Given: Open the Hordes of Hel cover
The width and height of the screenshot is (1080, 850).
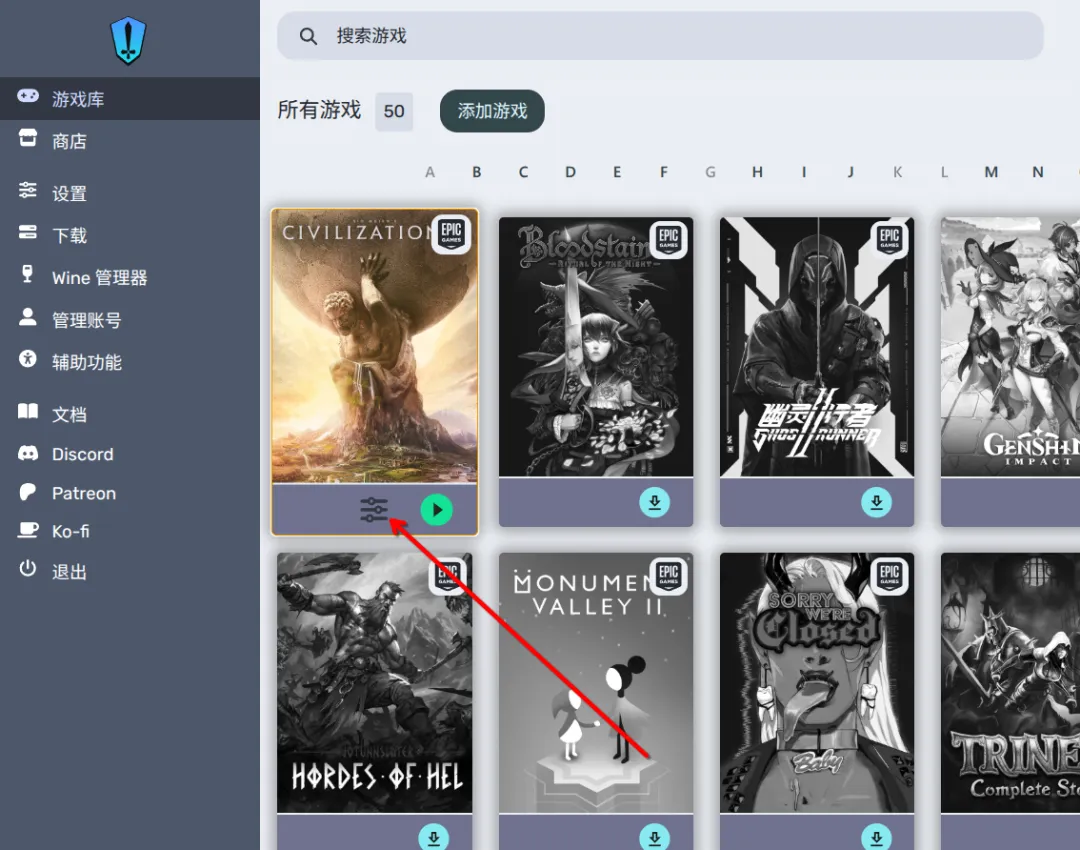Looking at the screenshot, I should click(375, 683).
